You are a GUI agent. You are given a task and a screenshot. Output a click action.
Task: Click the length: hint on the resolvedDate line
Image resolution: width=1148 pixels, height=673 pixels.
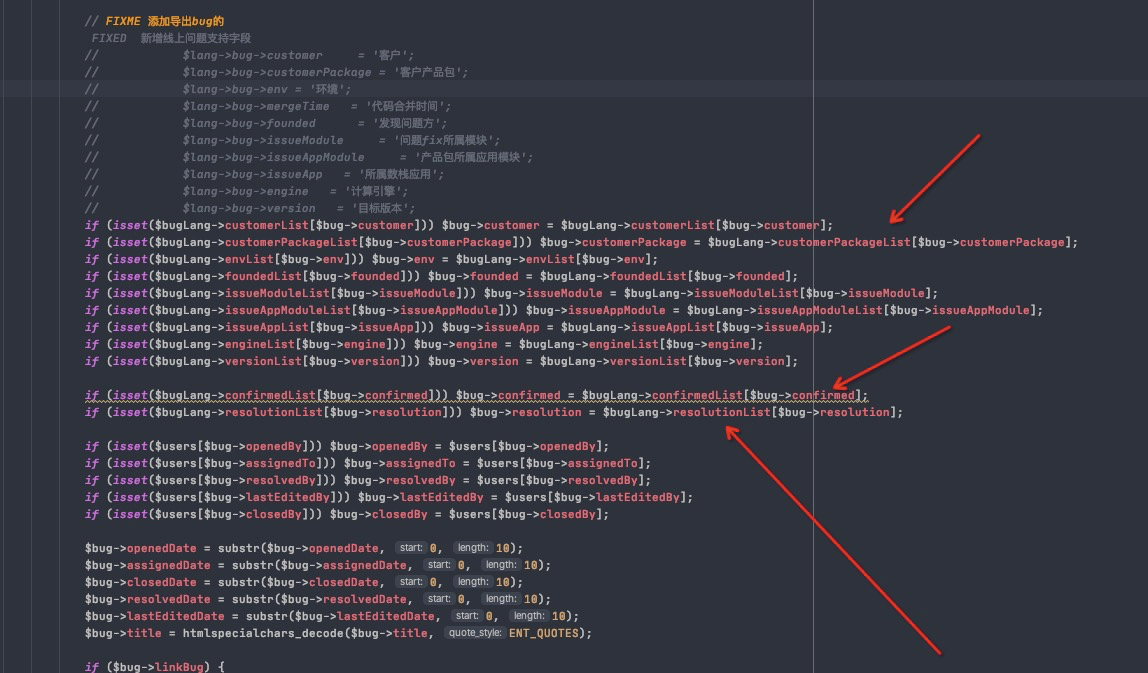tap(502, 599)
